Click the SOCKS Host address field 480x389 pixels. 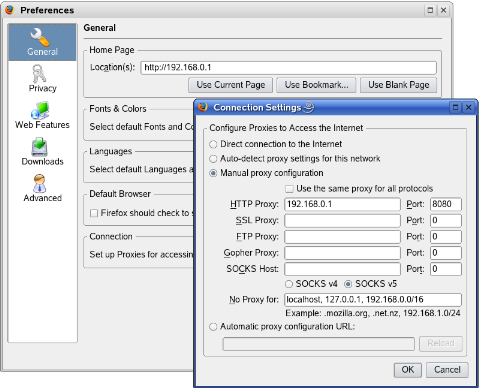tap(342, 269)
